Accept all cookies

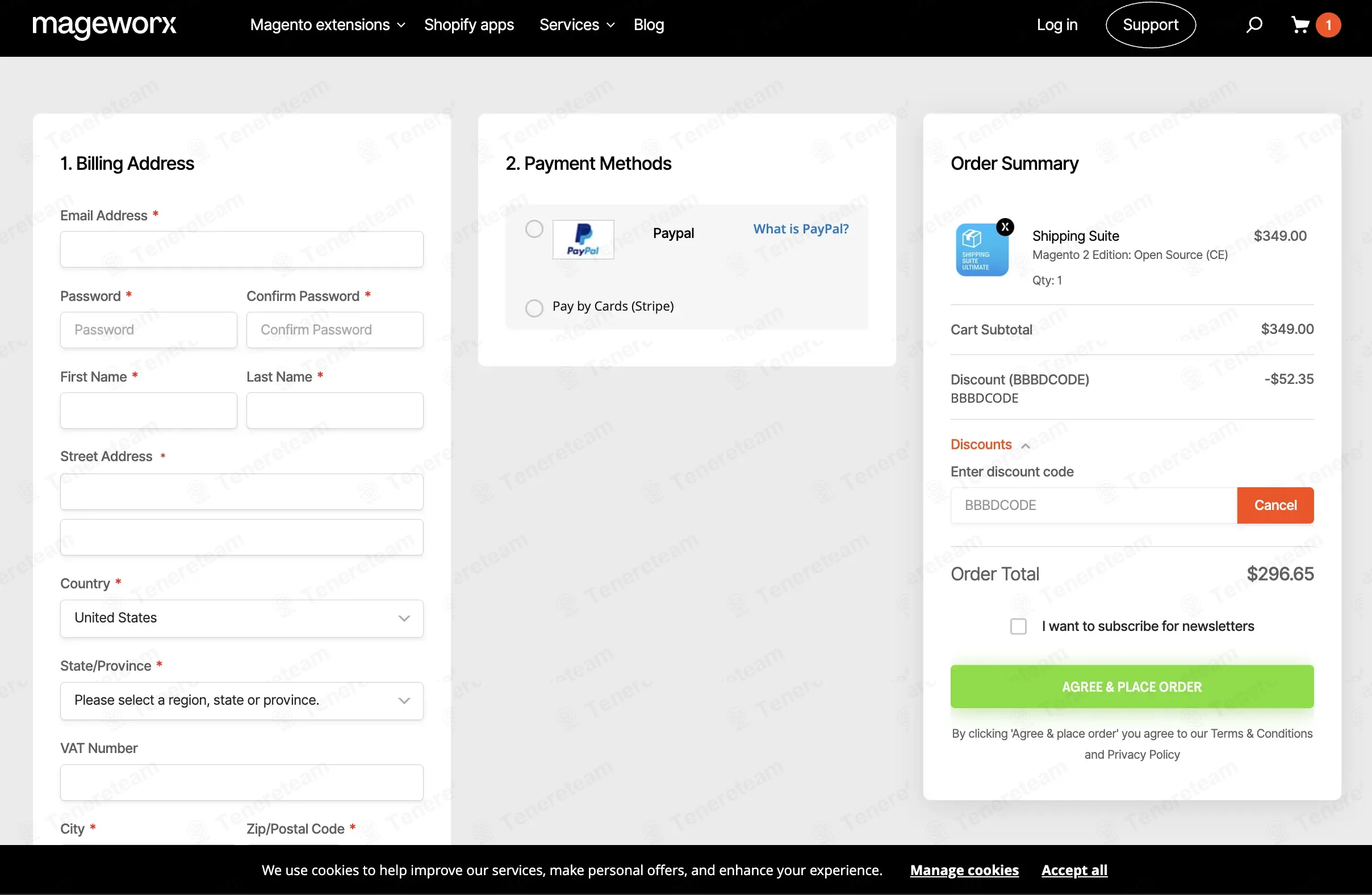(1074, 869)
